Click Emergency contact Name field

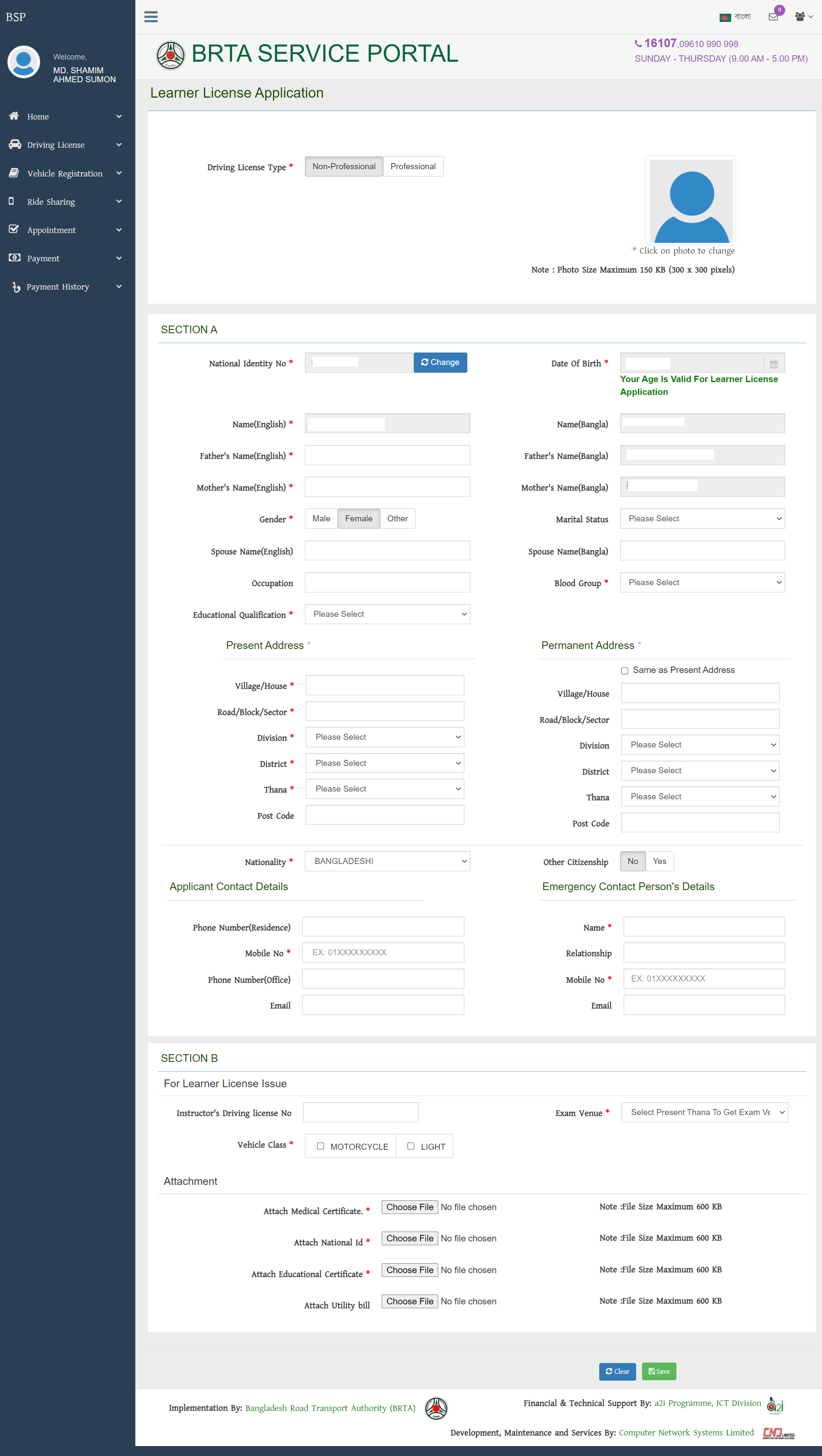click(x=704, y=927)
